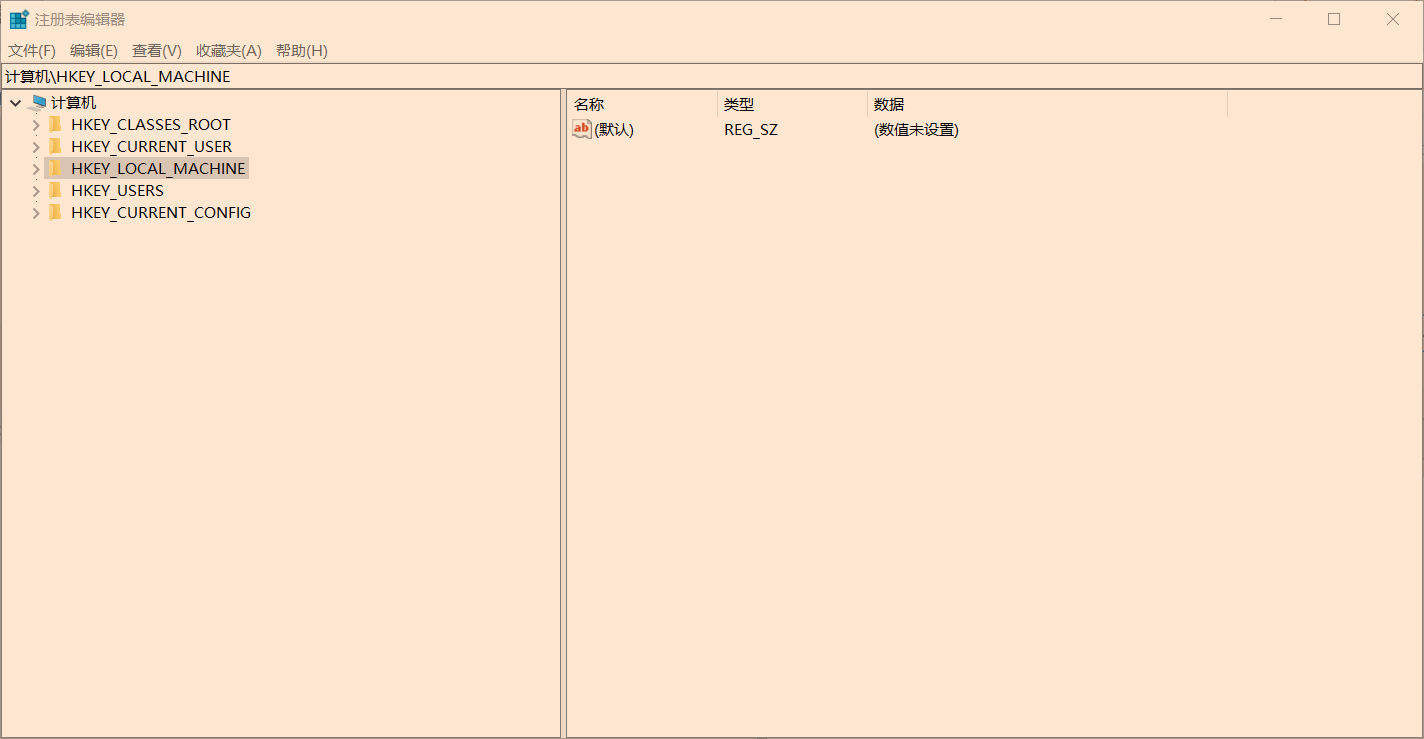Click the HKEY_CURRENT_USER folder icon

pos(56,147)
